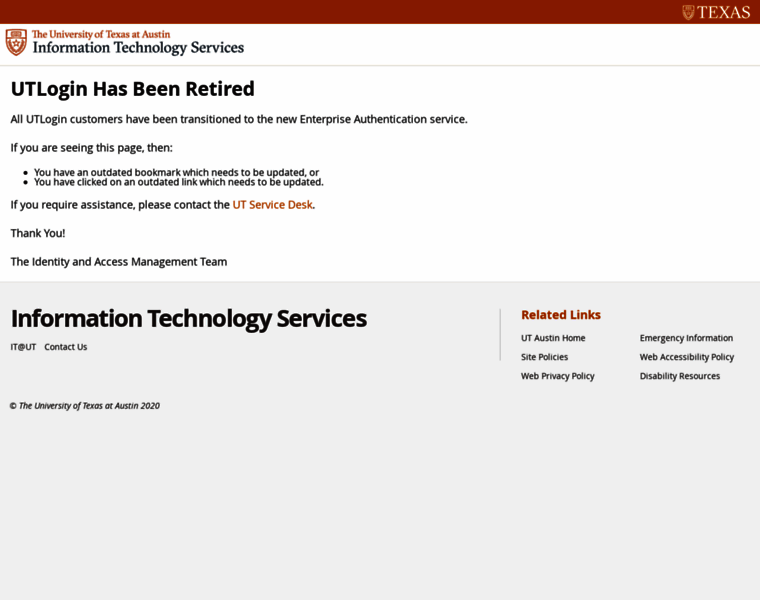Click the IT@UT footer link
This screenshot has height=600, width=760.
point(23,347)
